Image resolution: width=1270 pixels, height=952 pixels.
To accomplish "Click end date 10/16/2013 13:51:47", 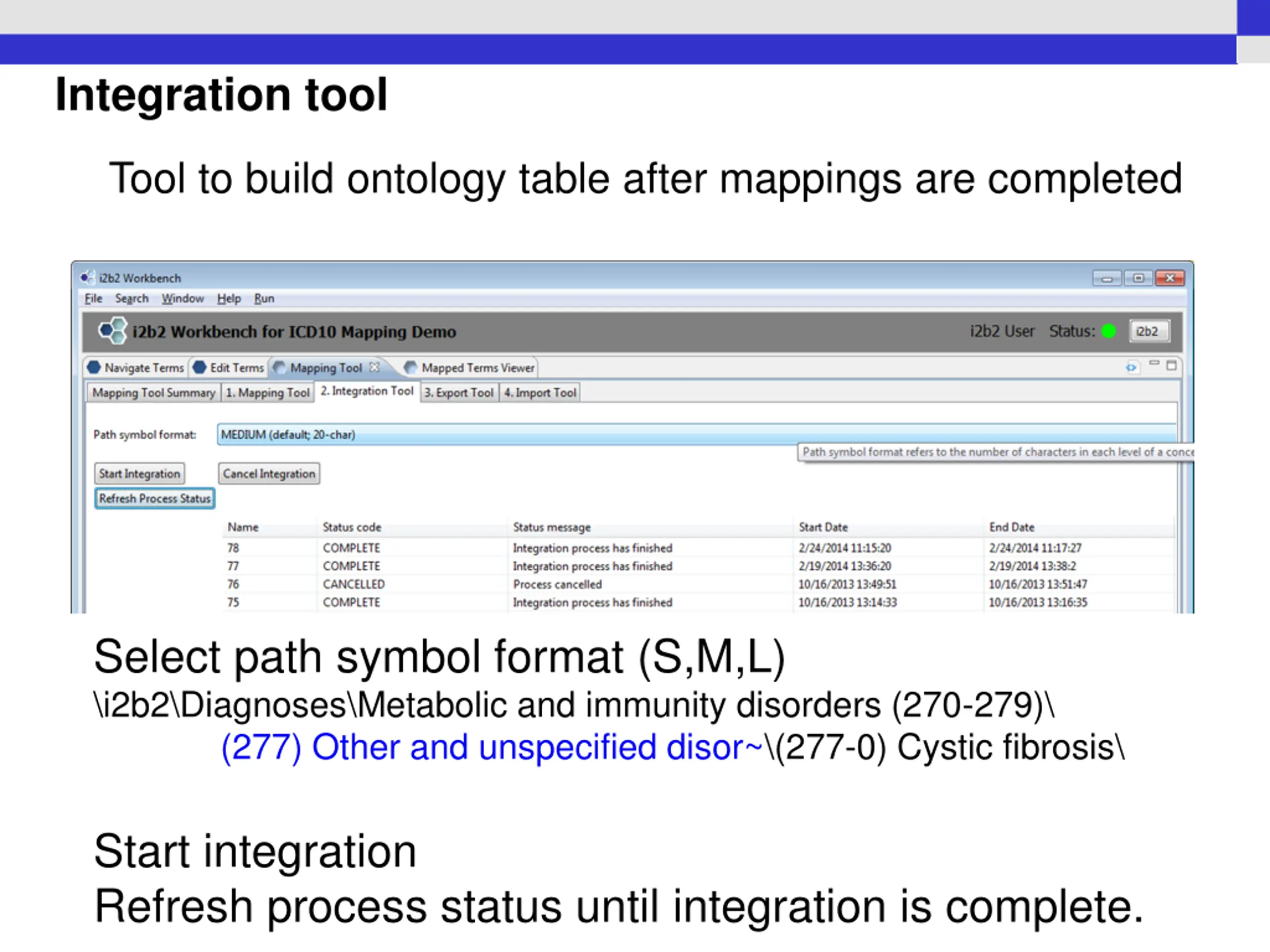I will click(1038, 584).
